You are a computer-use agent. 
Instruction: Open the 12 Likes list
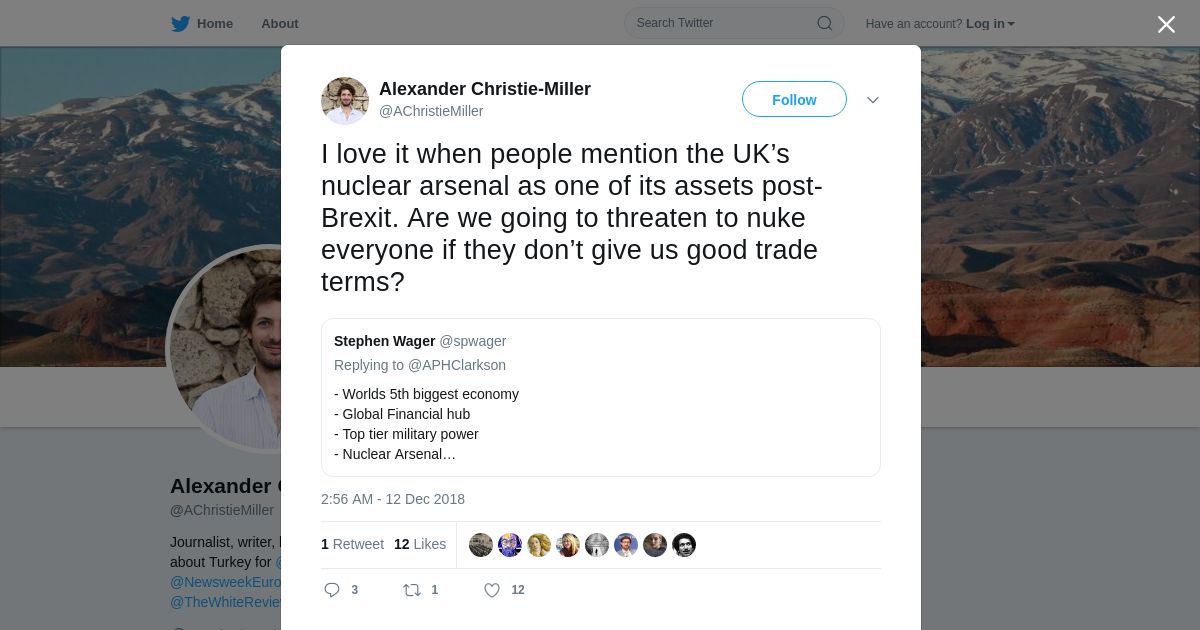coord(420,544)
